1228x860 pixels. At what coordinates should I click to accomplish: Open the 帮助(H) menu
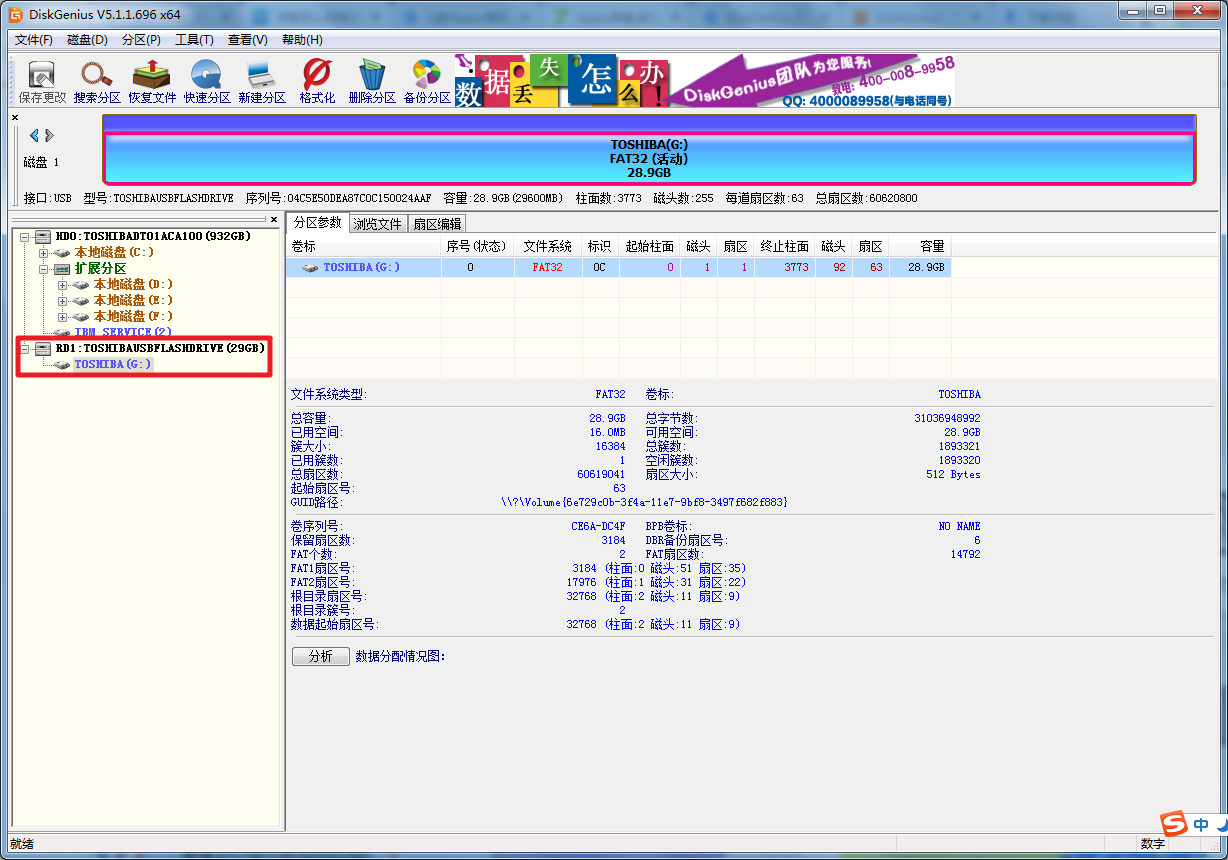(x=302, y=40)
